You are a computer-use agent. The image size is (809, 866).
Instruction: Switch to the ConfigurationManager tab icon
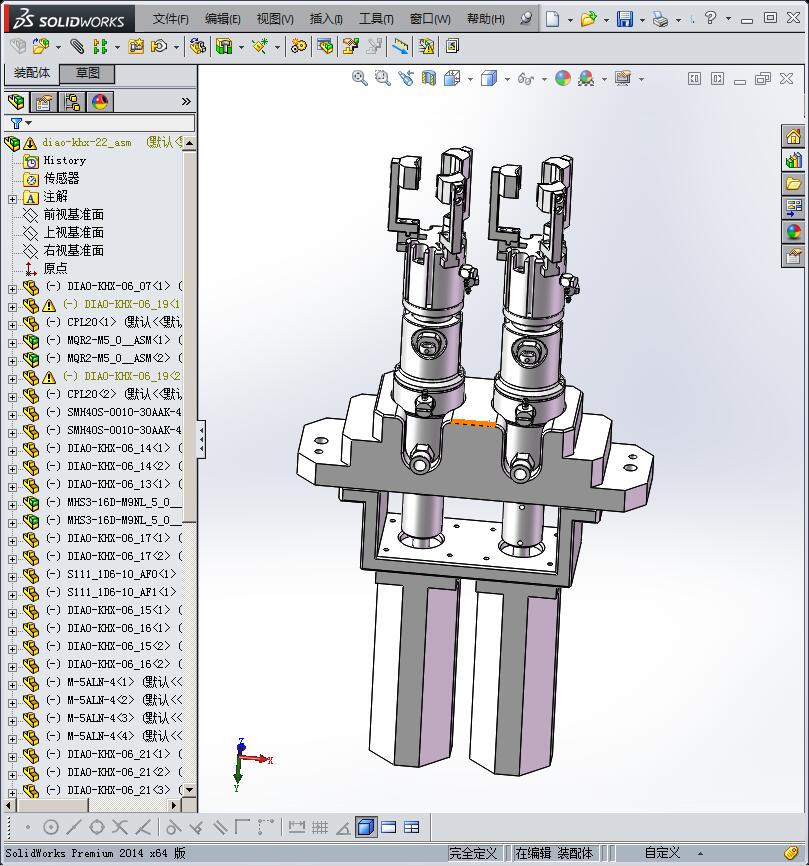pos(72,102)
